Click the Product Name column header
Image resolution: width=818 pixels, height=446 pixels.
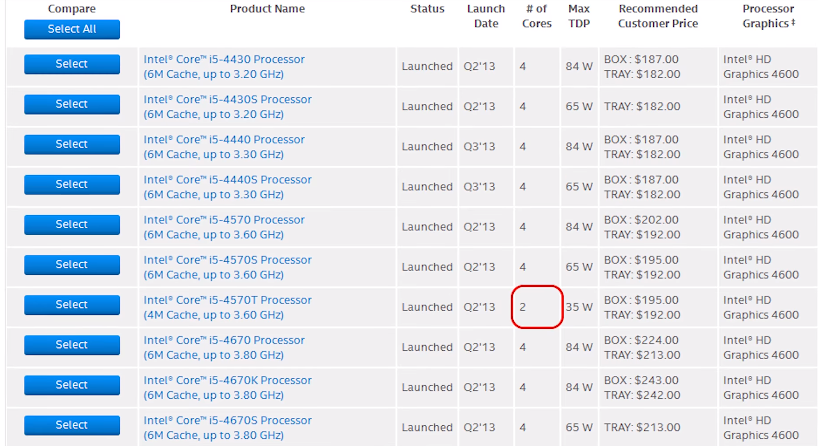pyautogui.click(x=268, y=9)
